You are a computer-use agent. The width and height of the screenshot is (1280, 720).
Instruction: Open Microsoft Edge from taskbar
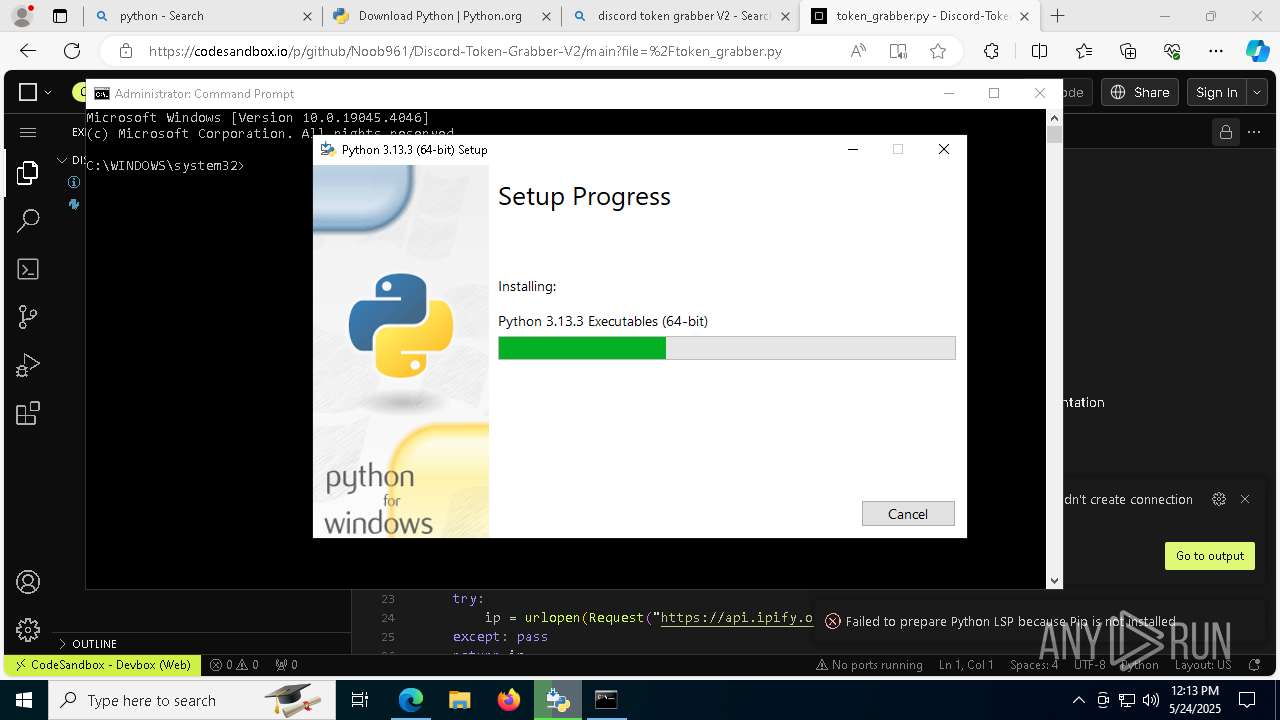[411, 700]
